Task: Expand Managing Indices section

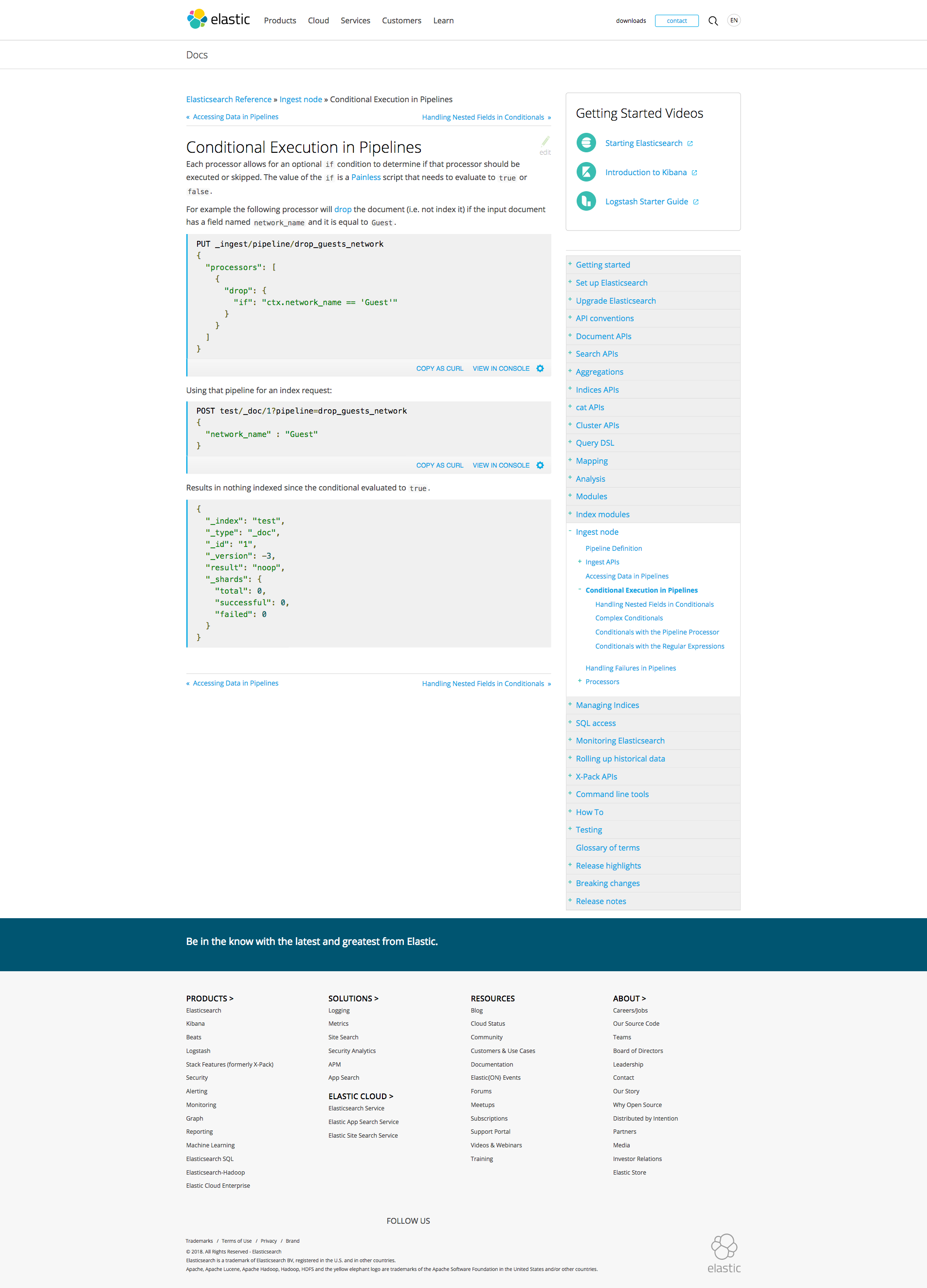Action: pyautogui.click(x=570, y=704)
